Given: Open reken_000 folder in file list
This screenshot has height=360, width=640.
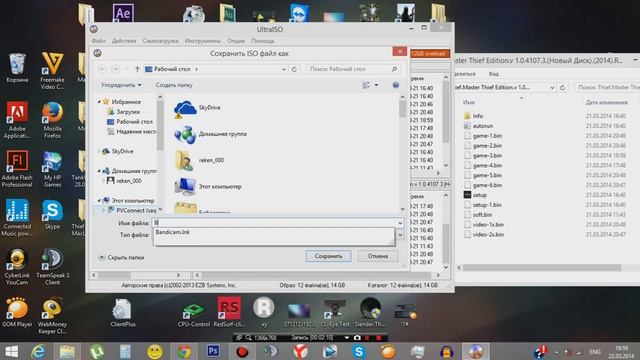Looking at the screenshot, I should (x=199, y=160).
